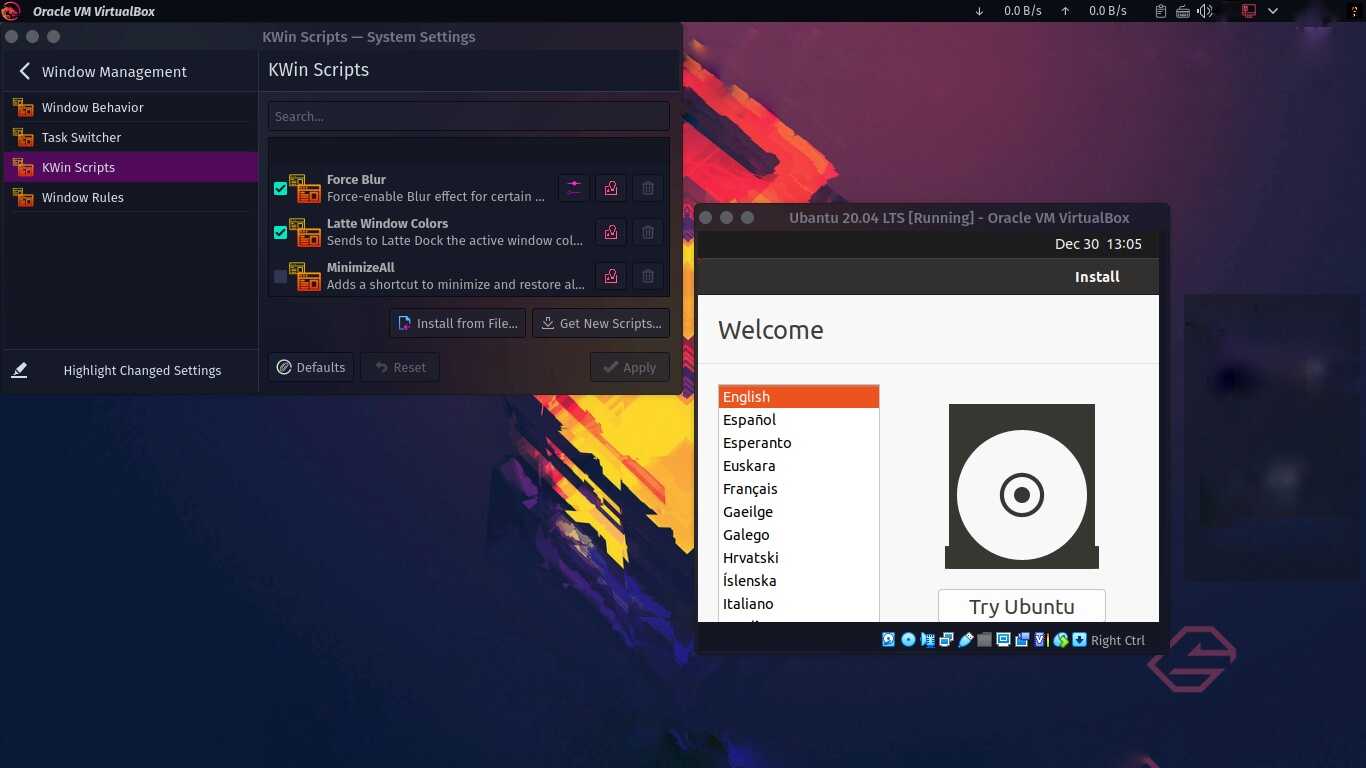Click the Try Ubuntu button
The image size is (1366, 768).
tap(1021, 606)
